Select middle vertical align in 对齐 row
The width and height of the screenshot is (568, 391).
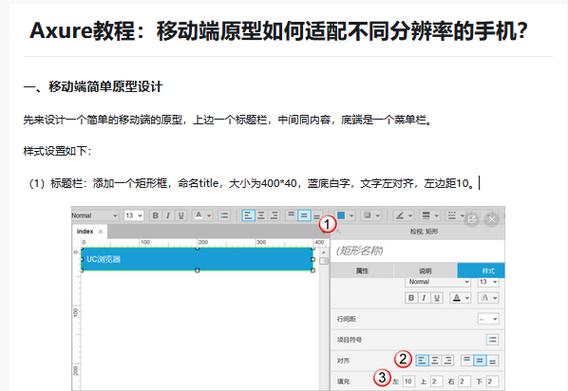(x=480, y=360)
